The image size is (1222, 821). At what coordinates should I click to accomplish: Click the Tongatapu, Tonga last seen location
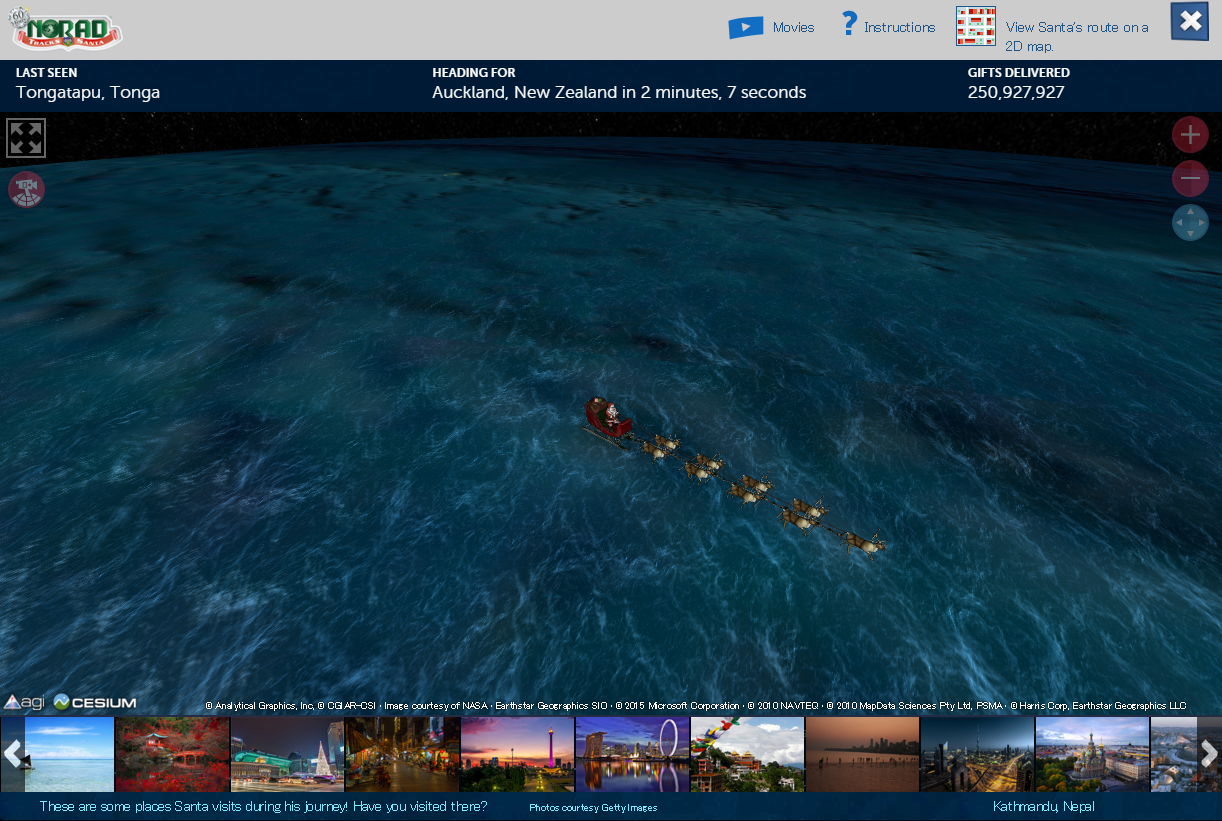(88, 92)
